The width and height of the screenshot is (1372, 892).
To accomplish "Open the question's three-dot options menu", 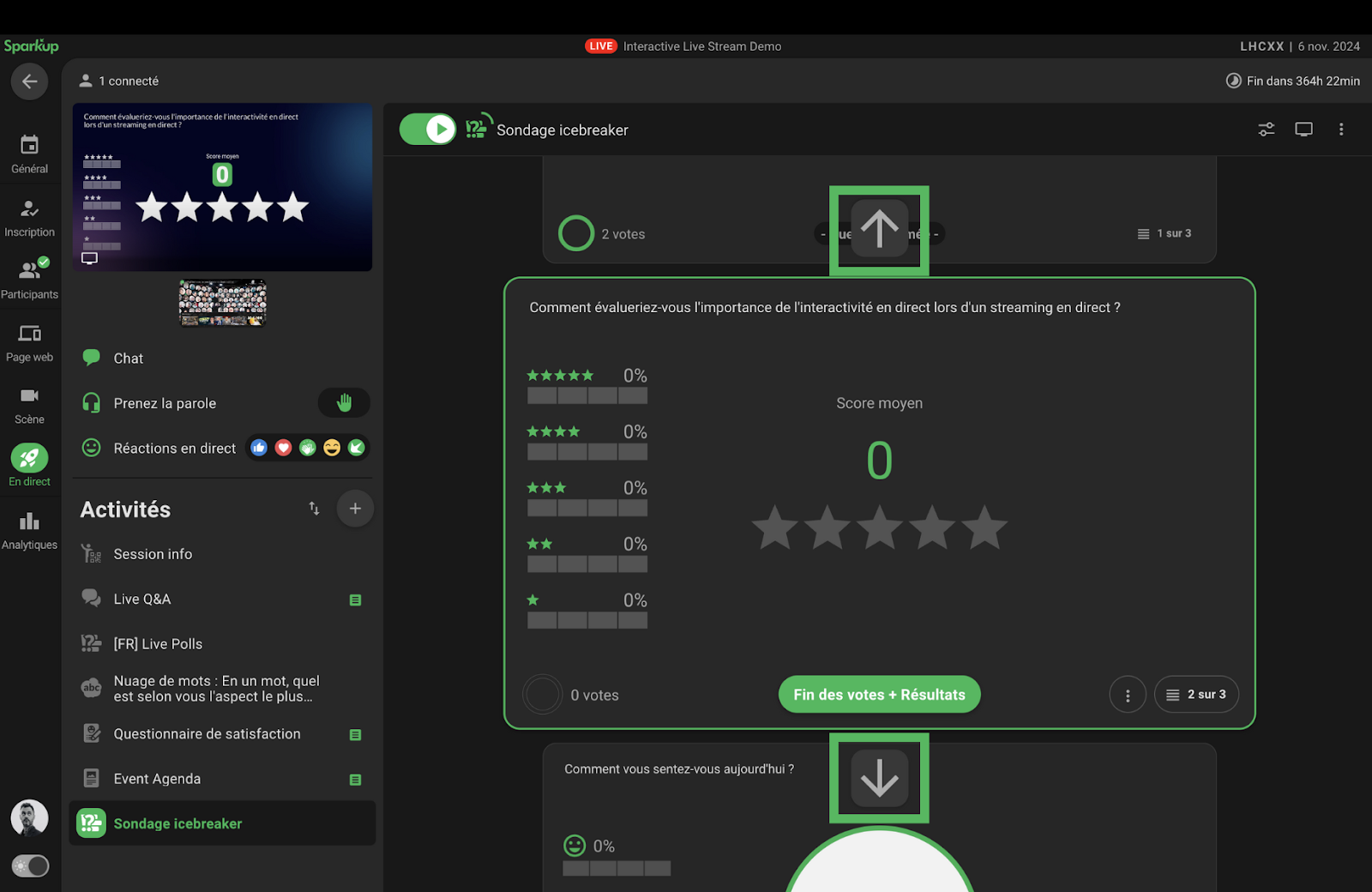I will point(1128,695).
